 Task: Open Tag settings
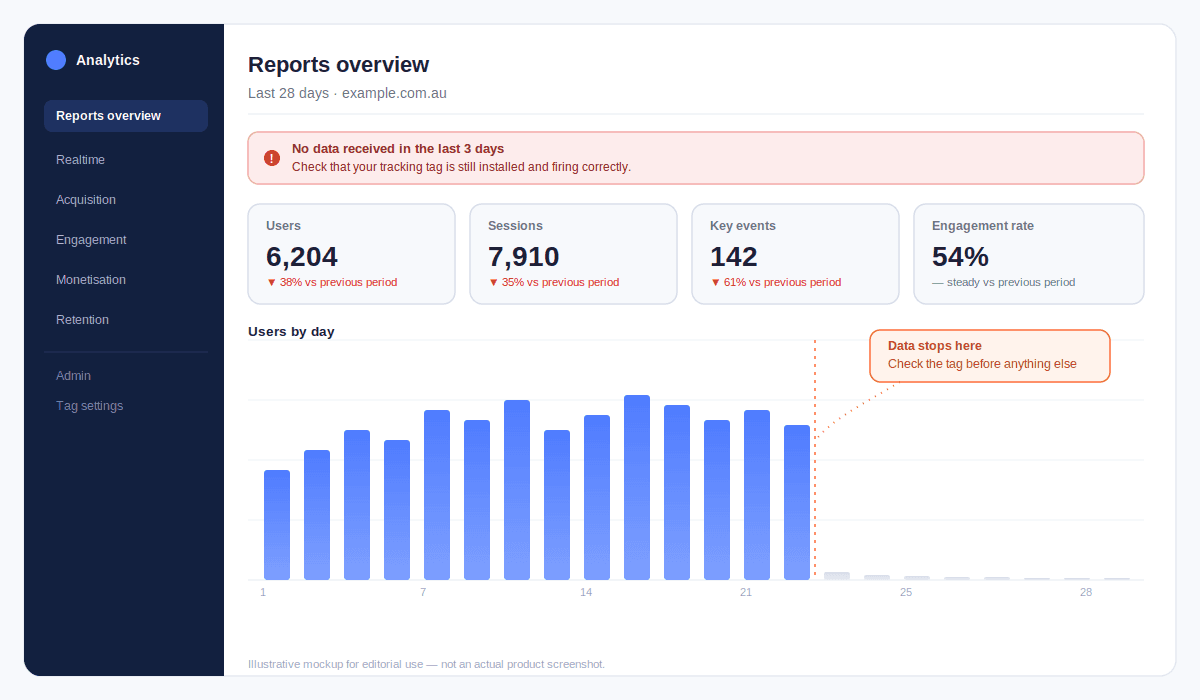pyautogui.click(x=89, y=406)
